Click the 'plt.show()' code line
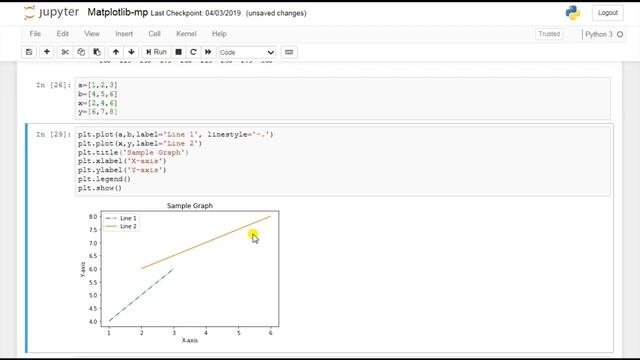The width and height of the screenshot is (640, 360). (100, 188)
